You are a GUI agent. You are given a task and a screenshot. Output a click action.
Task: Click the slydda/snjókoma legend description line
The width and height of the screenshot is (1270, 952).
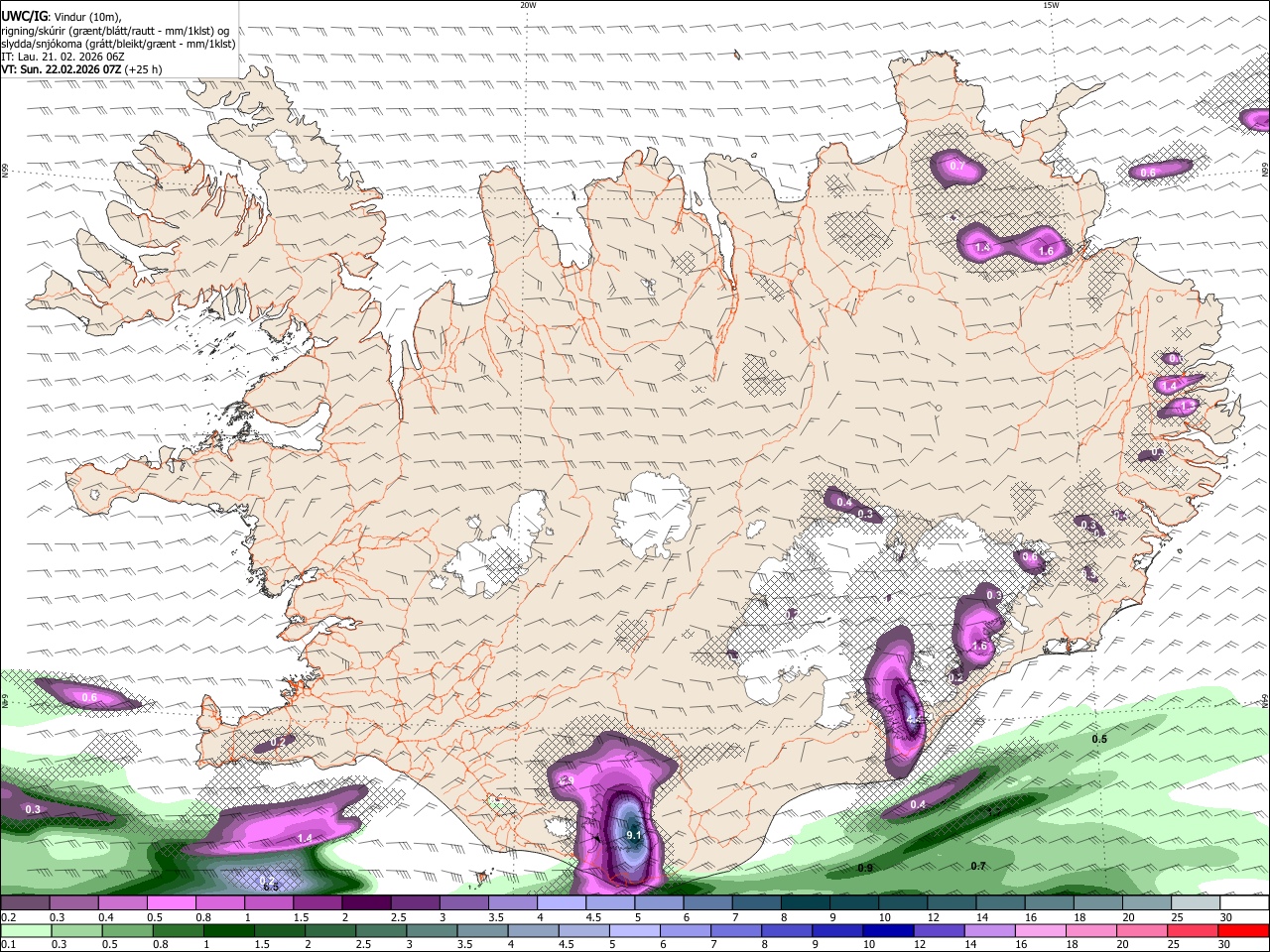pyautogui.click(x=119, y=44)
